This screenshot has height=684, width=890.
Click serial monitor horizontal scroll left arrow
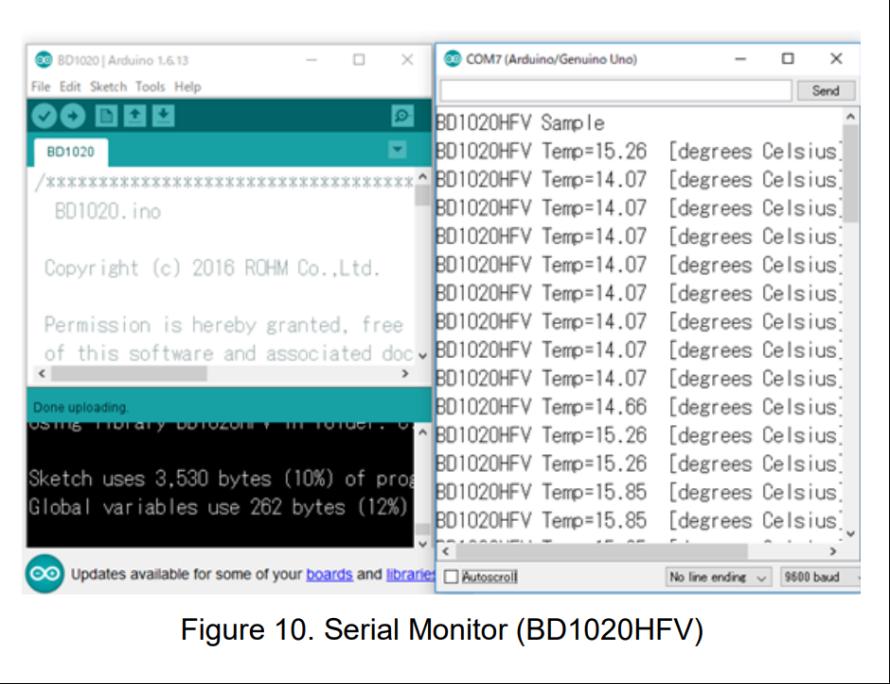pyautogui.click(x=446, y=551)
